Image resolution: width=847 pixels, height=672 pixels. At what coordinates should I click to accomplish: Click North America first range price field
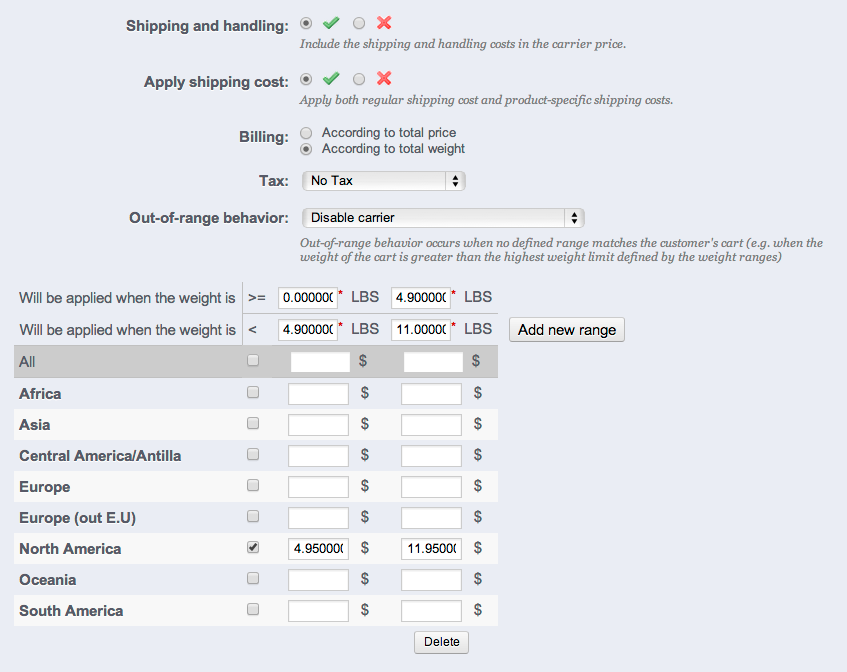[x=318, y=548]
